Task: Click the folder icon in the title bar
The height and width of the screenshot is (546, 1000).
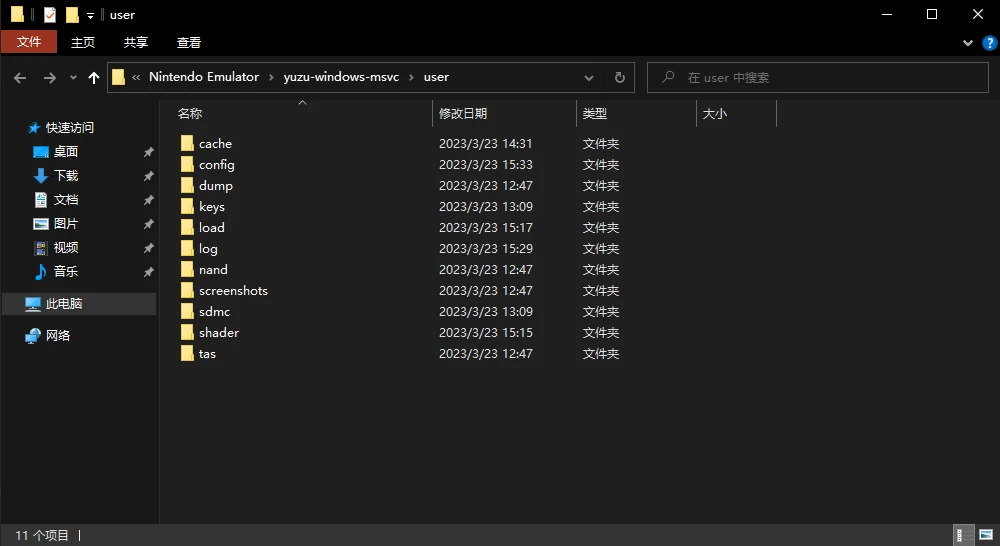Action: tap(17, 15)
